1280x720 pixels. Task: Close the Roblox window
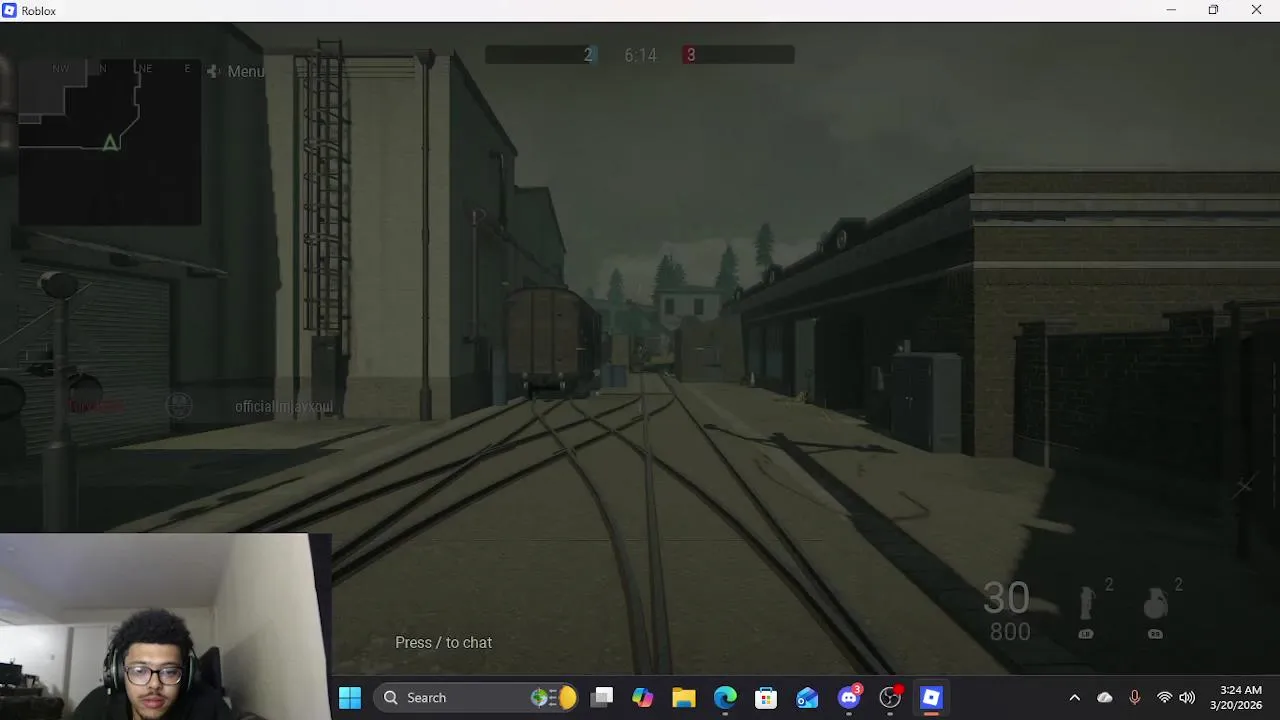[1257, 10]
